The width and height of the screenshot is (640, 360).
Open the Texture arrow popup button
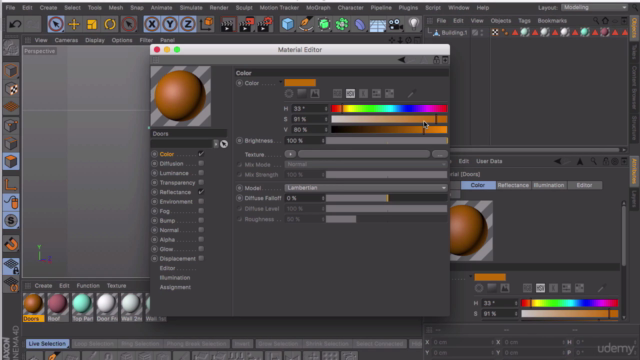290,154
